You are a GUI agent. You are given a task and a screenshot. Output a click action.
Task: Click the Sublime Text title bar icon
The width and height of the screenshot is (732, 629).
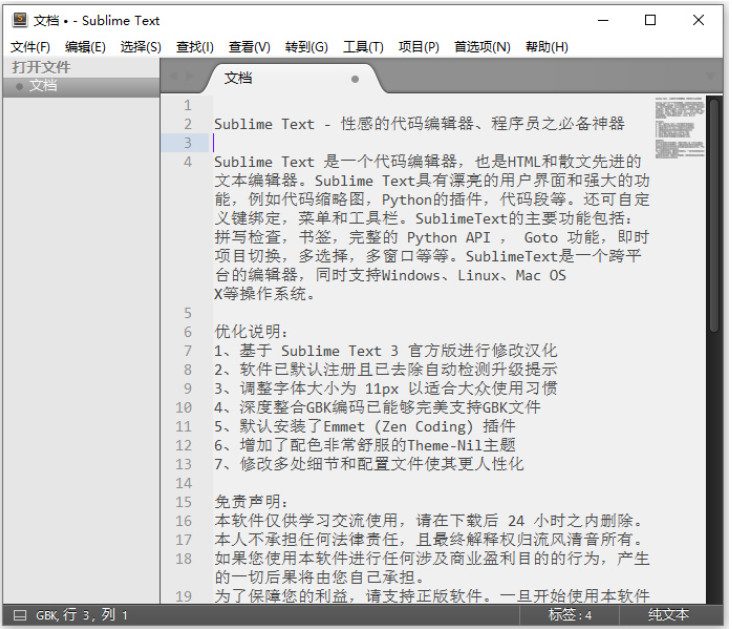[20, 20]
